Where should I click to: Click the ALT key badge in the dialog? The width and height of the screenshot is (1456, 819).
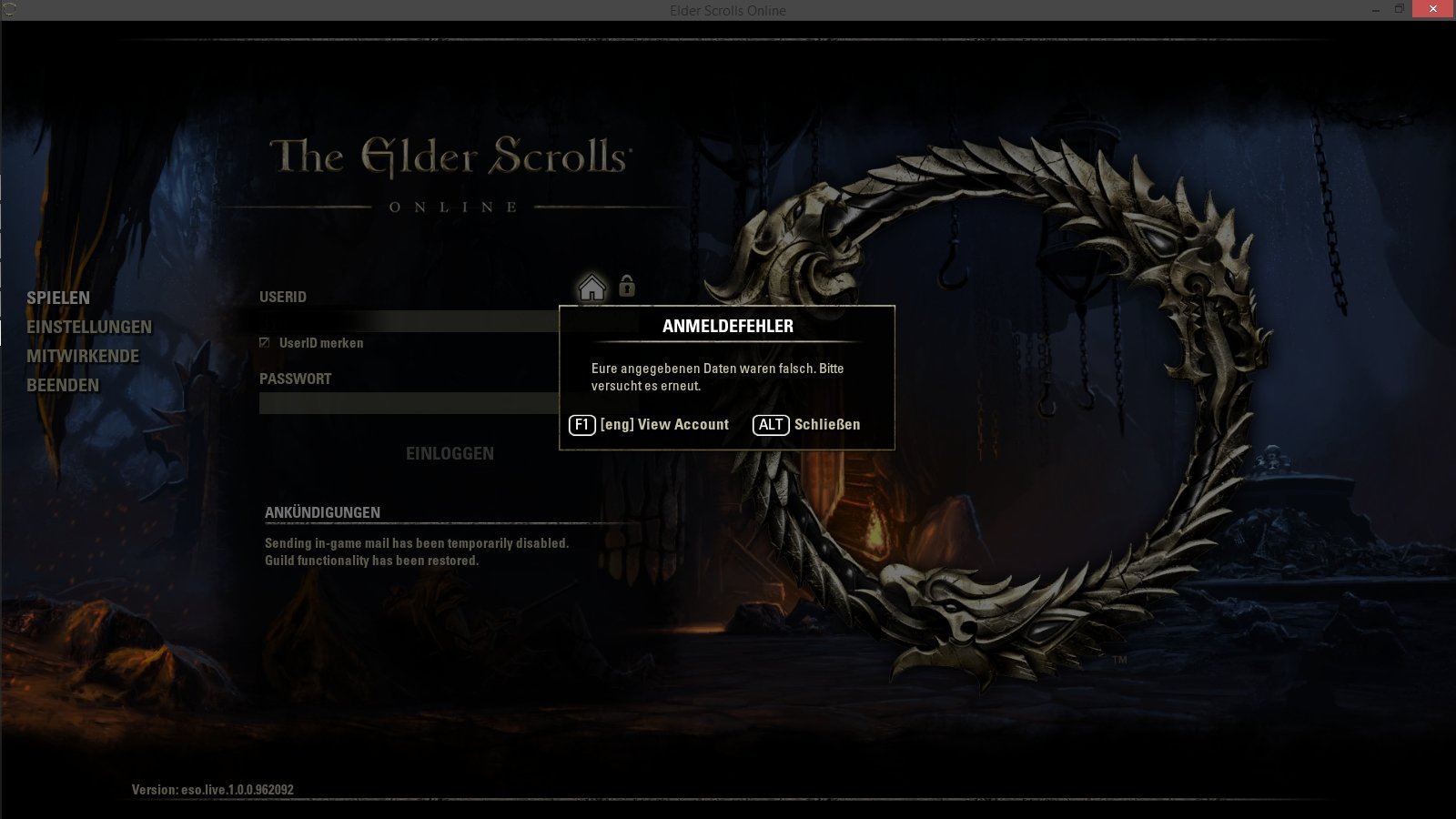[x=771, y=425]
